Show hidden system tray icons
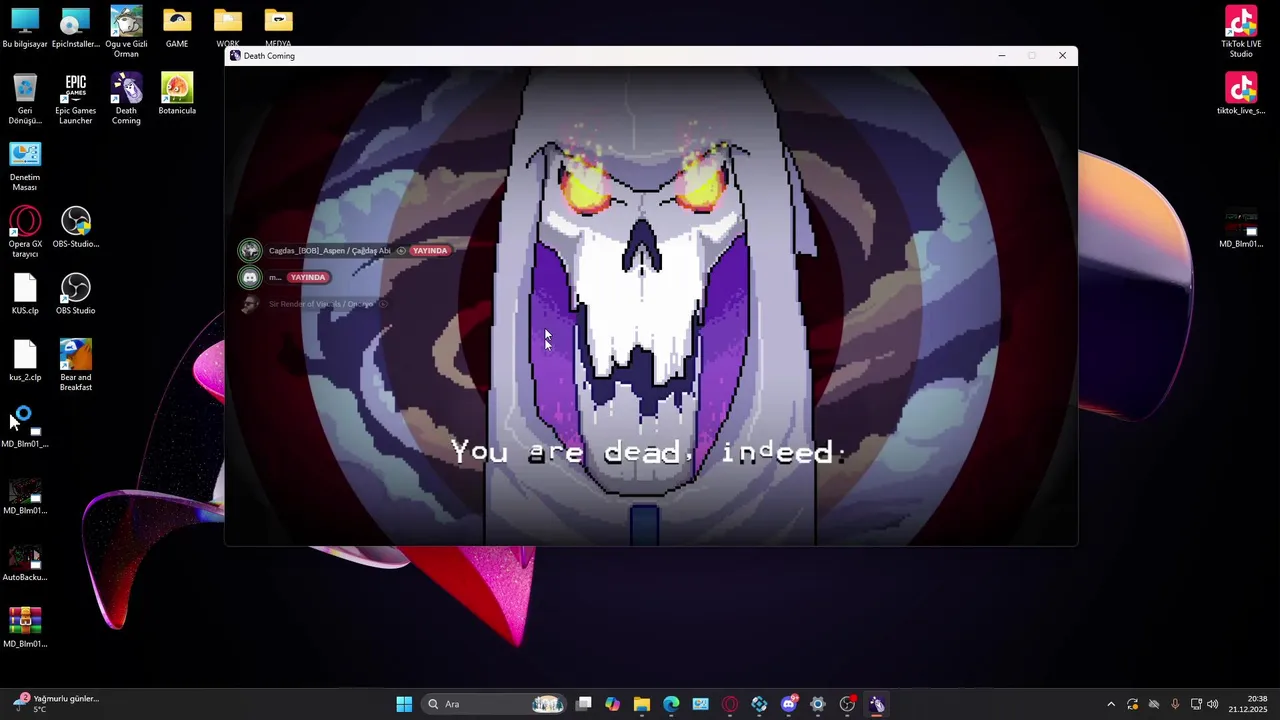This screenshot has height=720, width=1280. (1110, 704)
